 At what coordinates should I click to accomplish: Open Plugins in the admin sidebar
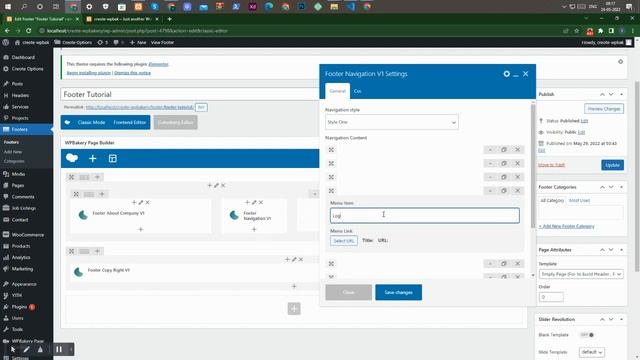coord(19,307)
